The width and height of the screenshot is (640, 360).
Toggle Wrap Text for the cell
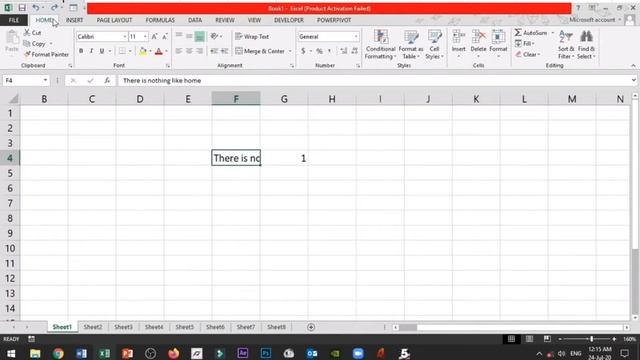point(252,37)
